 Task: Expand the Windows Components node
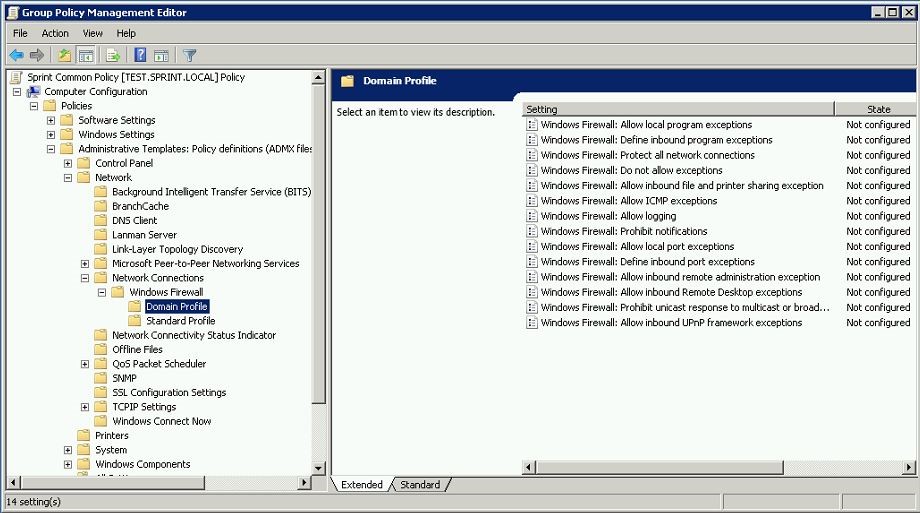point(68,464)
